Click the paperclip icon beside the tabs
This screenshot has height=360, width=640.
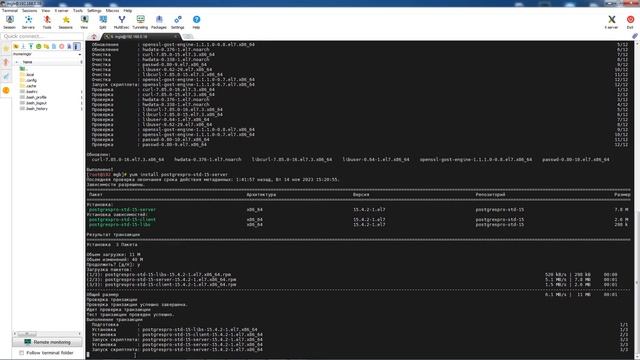[x=635, y=36]
